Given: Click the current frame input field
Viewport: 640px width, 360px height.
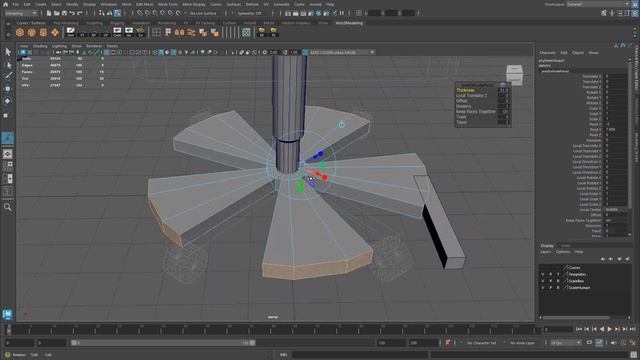Looking at the screenshot, I should click(558, 329).
